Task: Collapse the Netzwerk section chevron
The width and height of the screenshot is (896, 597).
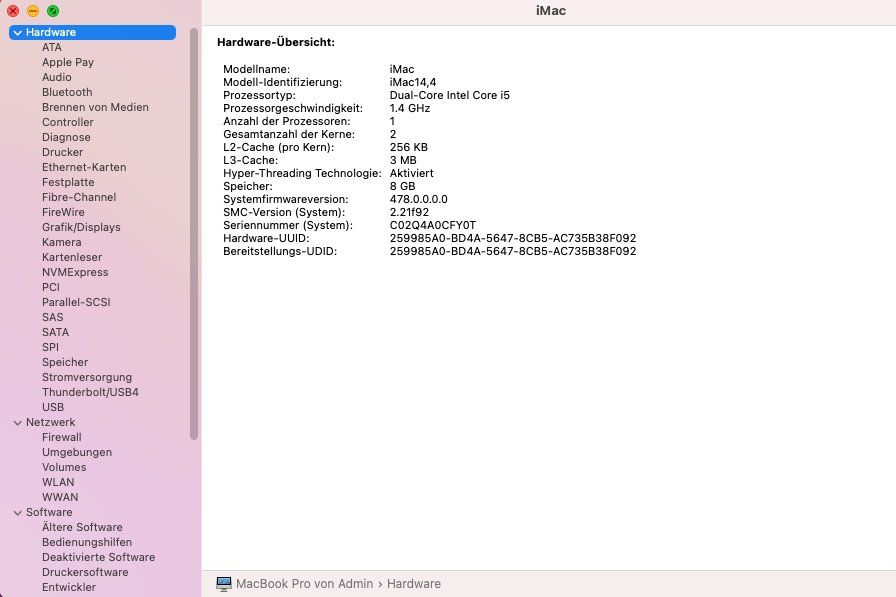Action: [18, 423]
